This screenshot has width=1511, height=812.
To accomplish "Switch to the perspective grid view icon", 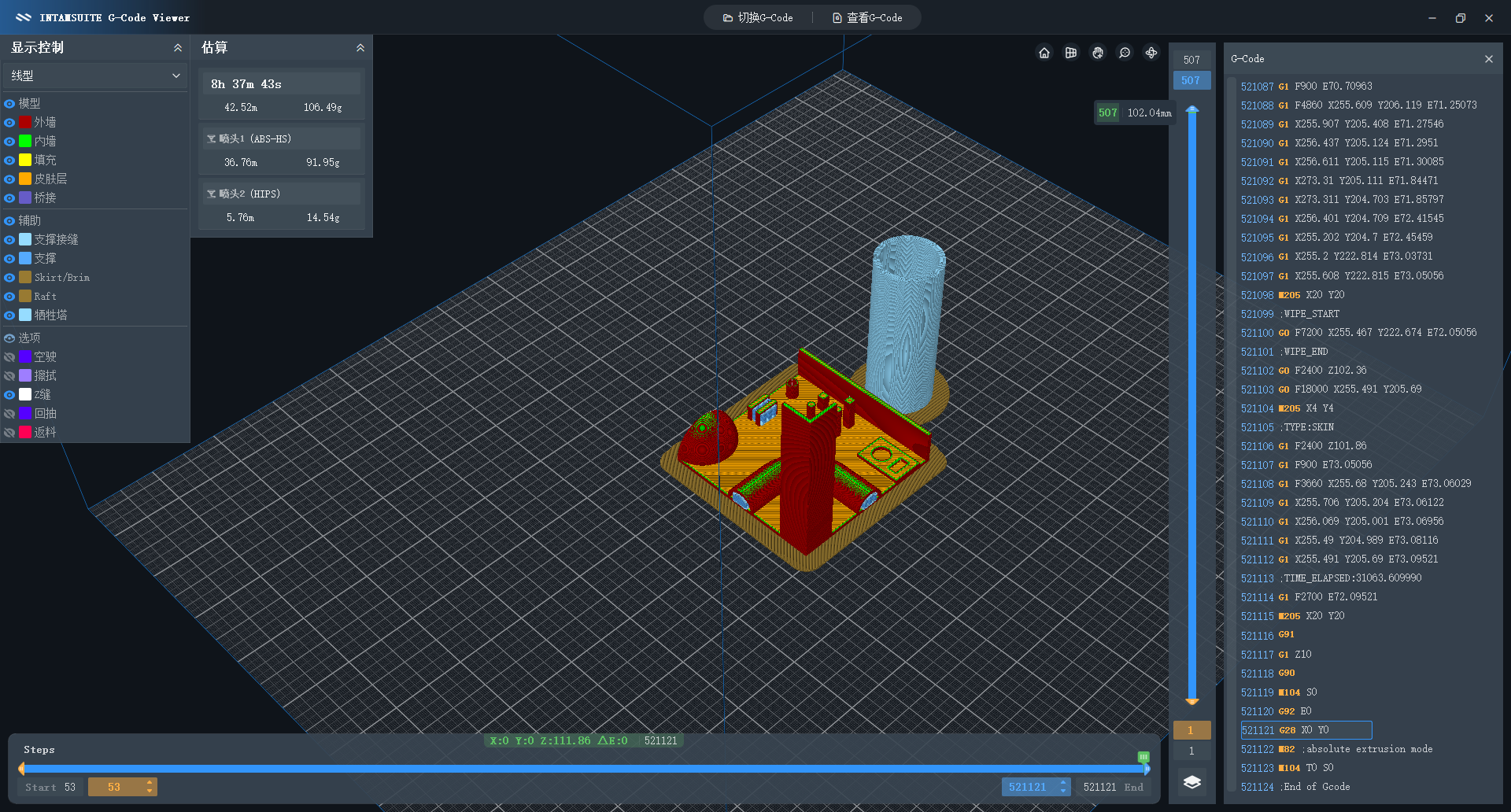I will (1071, 53).
